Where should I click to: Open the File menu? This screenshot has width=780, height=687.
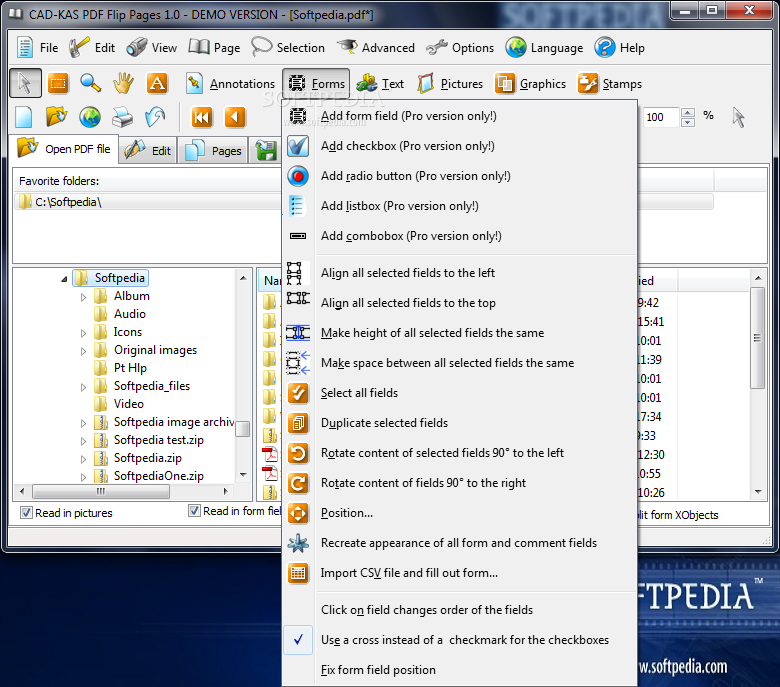[x=37, y=48]
